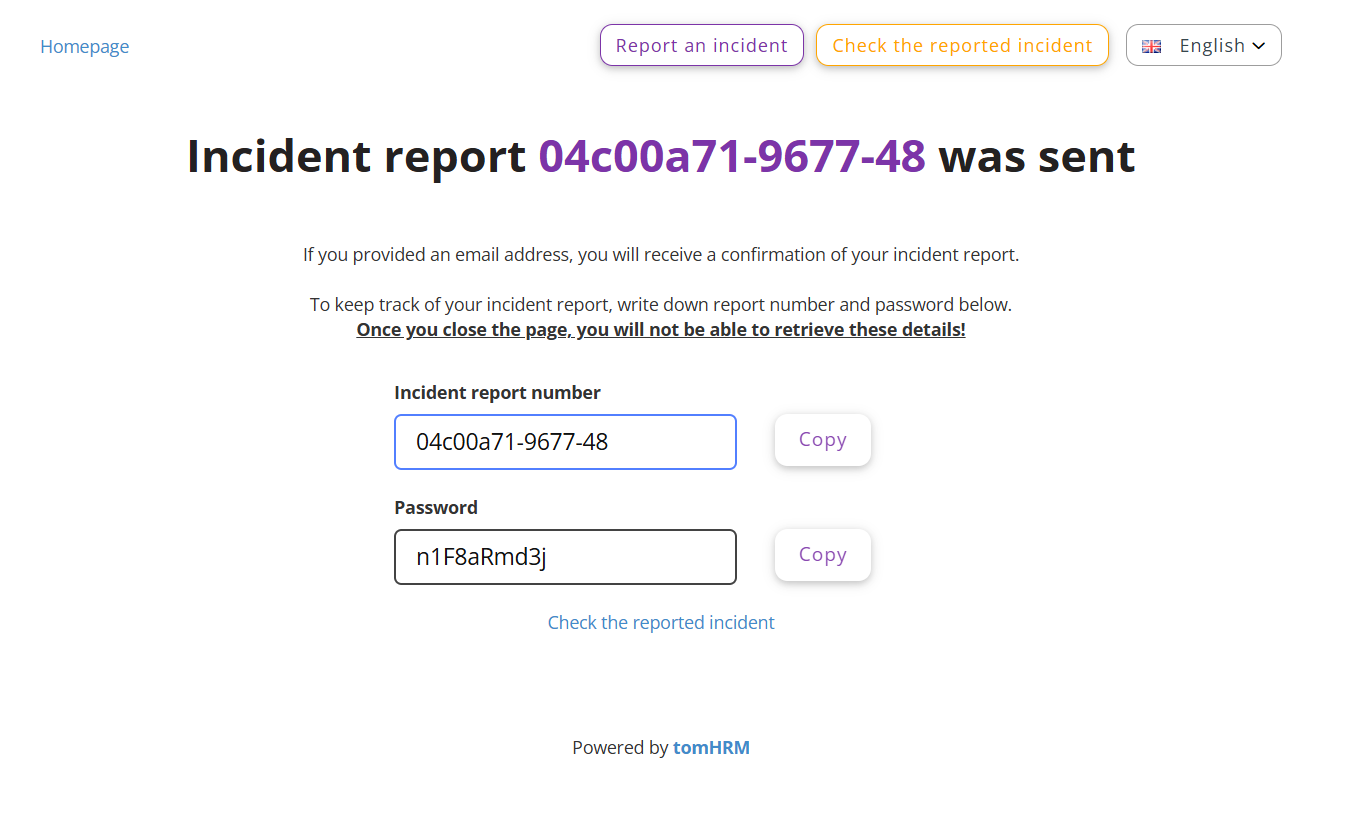The image size is (1359, 838).
Task: Click the purple incident number in heading
Action: pos(732,157)
